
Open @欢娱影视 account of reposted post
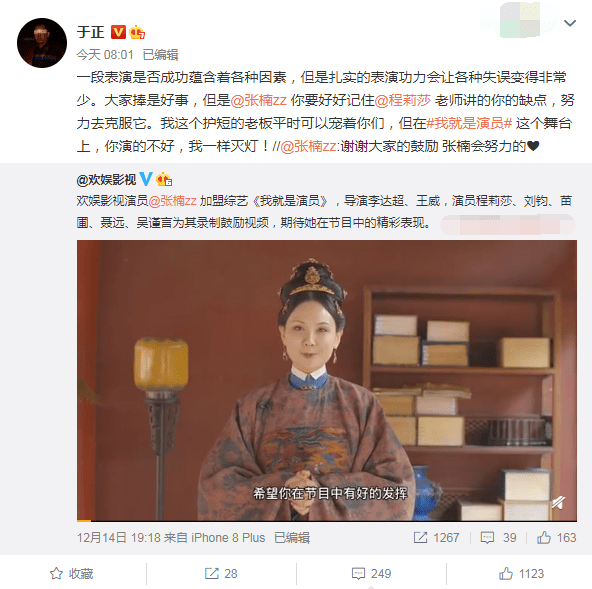click(x=106, y=180)
